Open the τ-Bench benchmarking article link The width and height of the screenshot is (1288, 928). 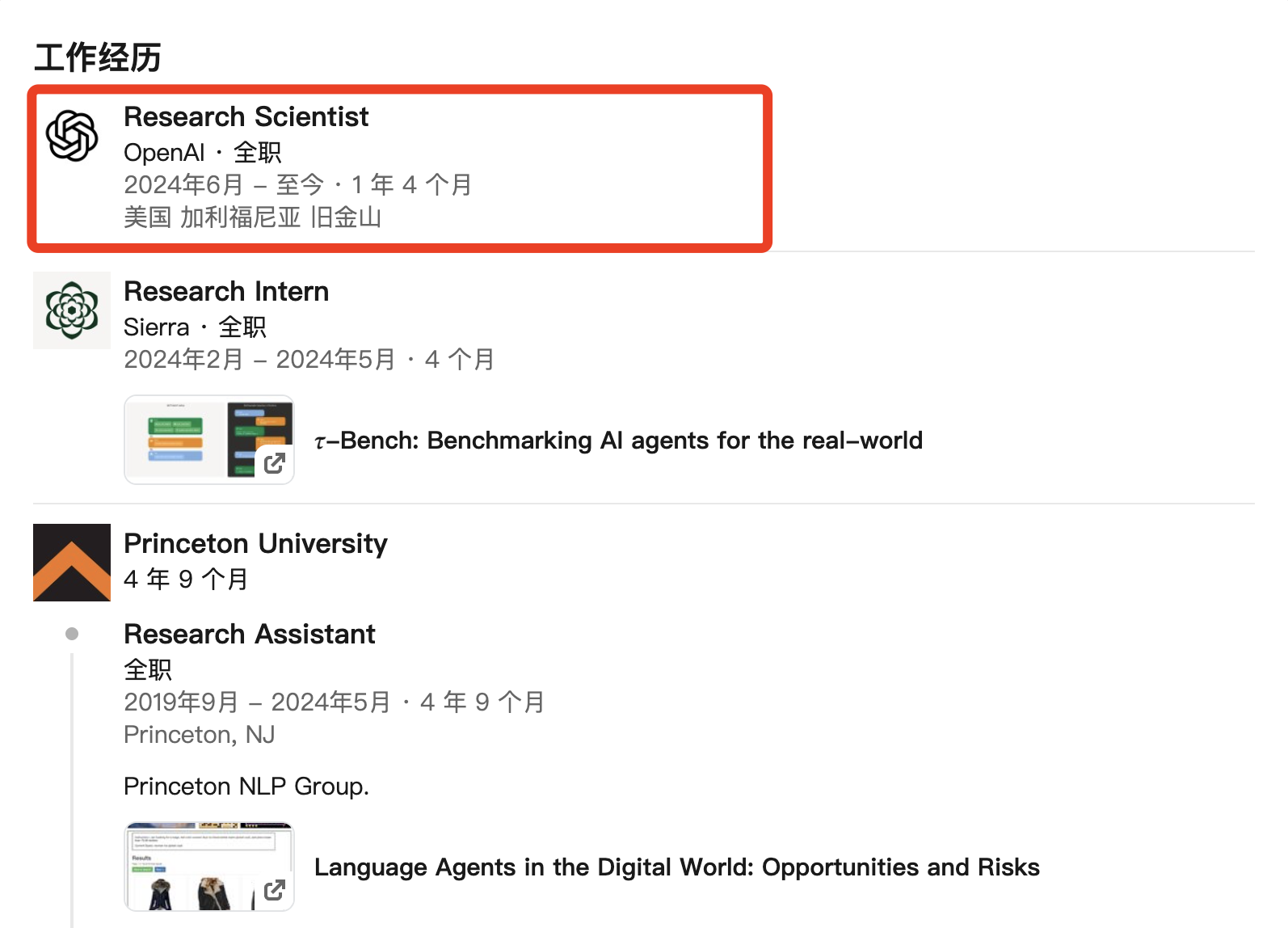tap(618, 441)
